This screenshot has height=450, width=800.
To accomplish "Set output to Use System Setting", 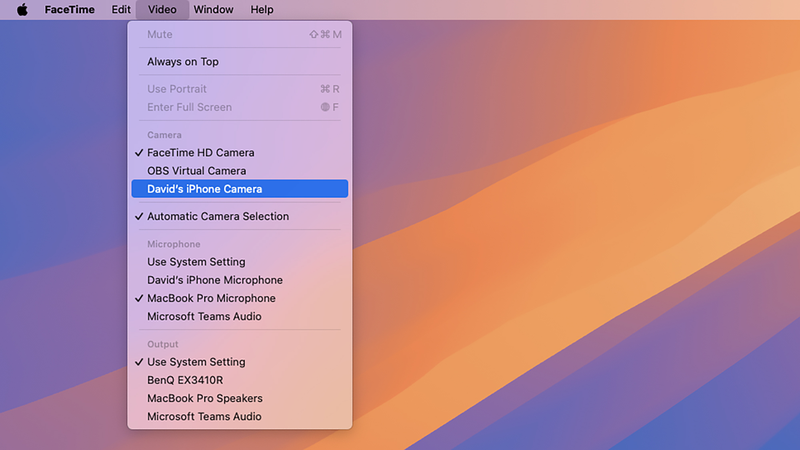I will click(x=196, y=362).
